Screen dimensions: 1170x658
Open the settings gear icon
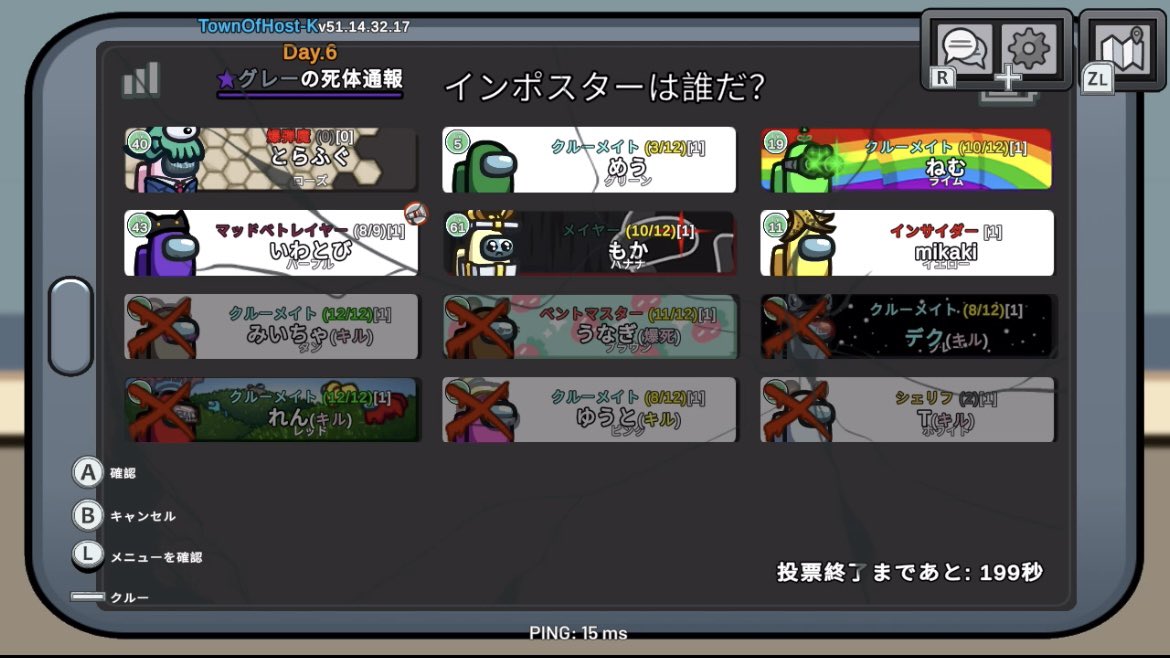[x=1028, y=49]
